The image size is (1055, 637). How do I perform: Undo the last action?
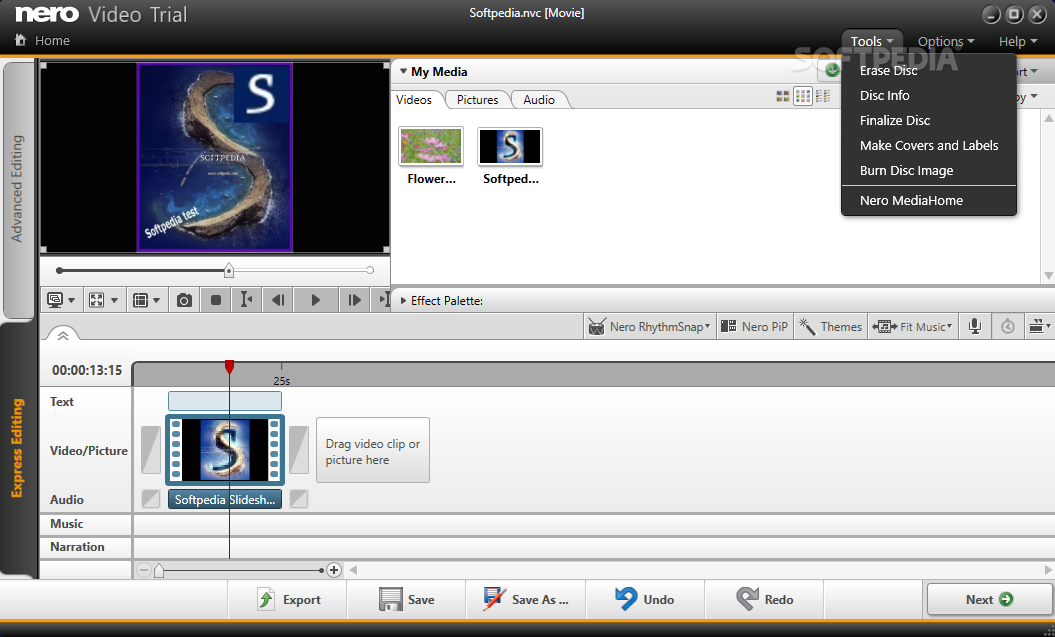tap(645, 599)
